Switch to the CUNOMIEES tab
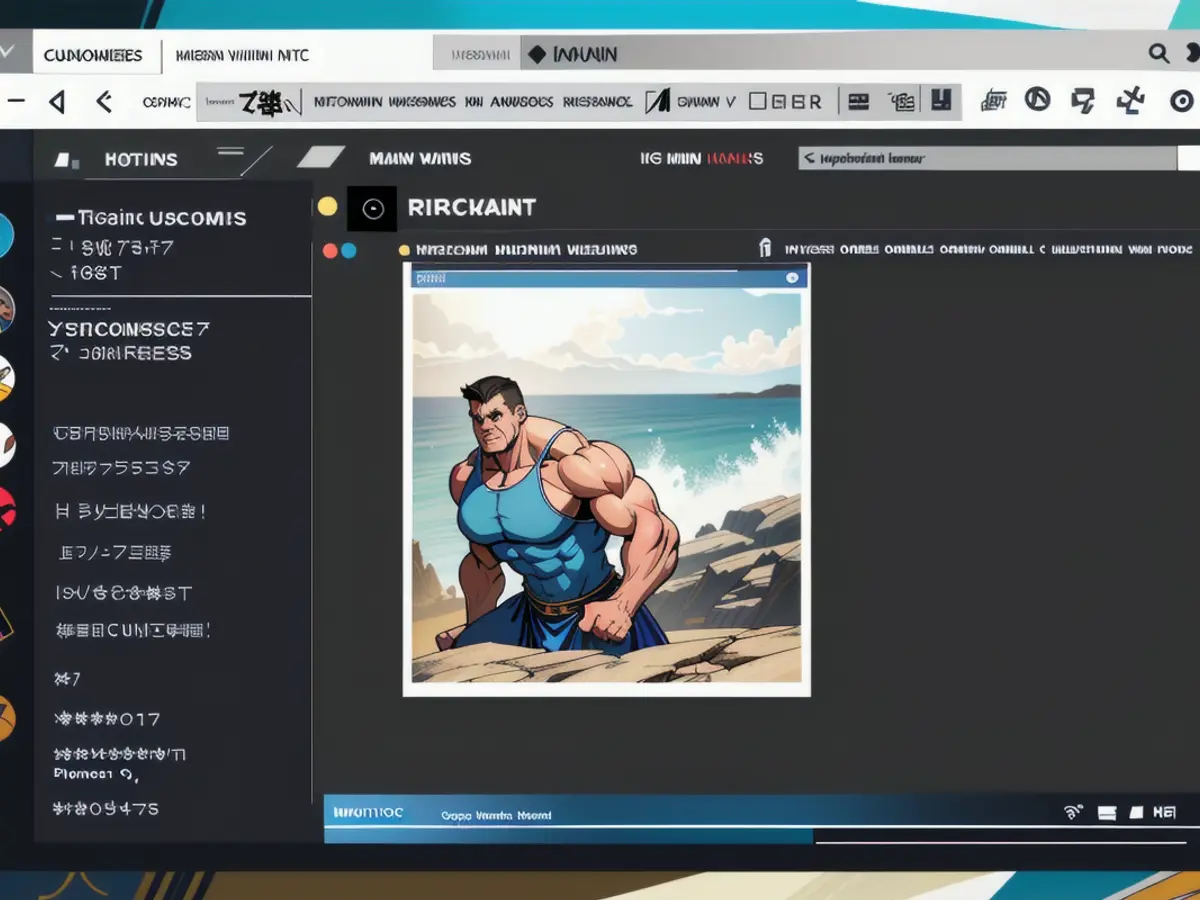 (x=93, y=55)
